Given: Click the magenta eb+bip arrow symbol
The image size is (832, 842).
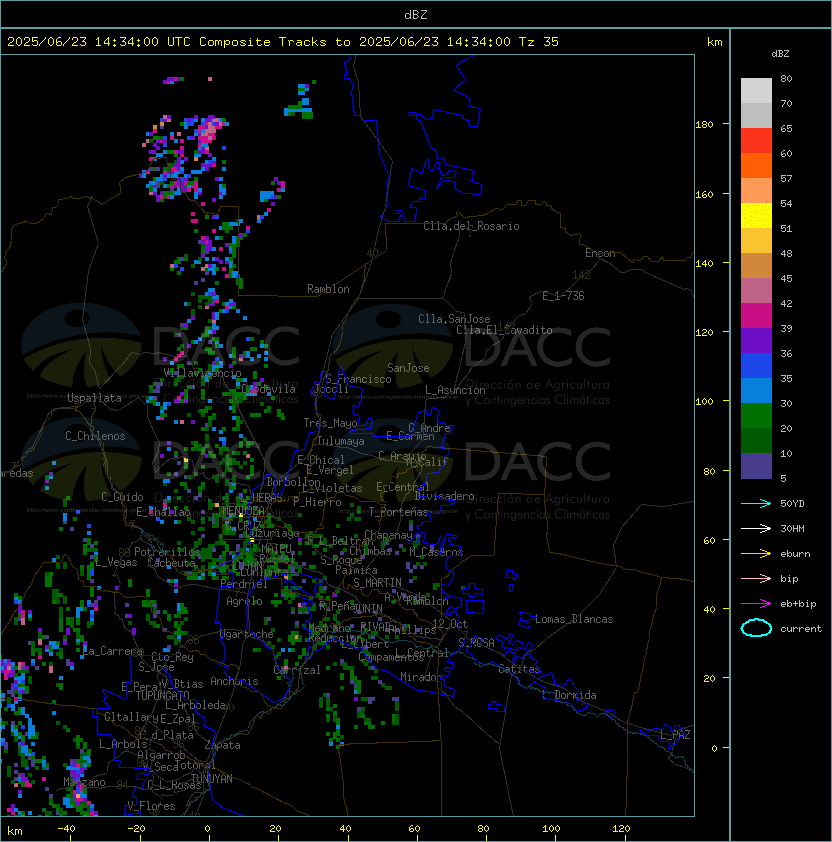Looking at the screenshot, I should click(x=756, y=604).
